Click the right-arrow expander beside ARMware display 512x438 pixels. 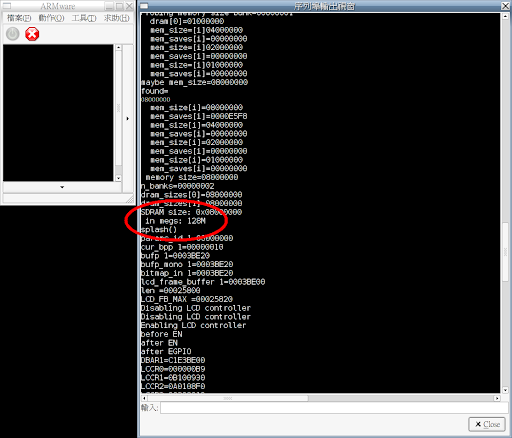128,119
